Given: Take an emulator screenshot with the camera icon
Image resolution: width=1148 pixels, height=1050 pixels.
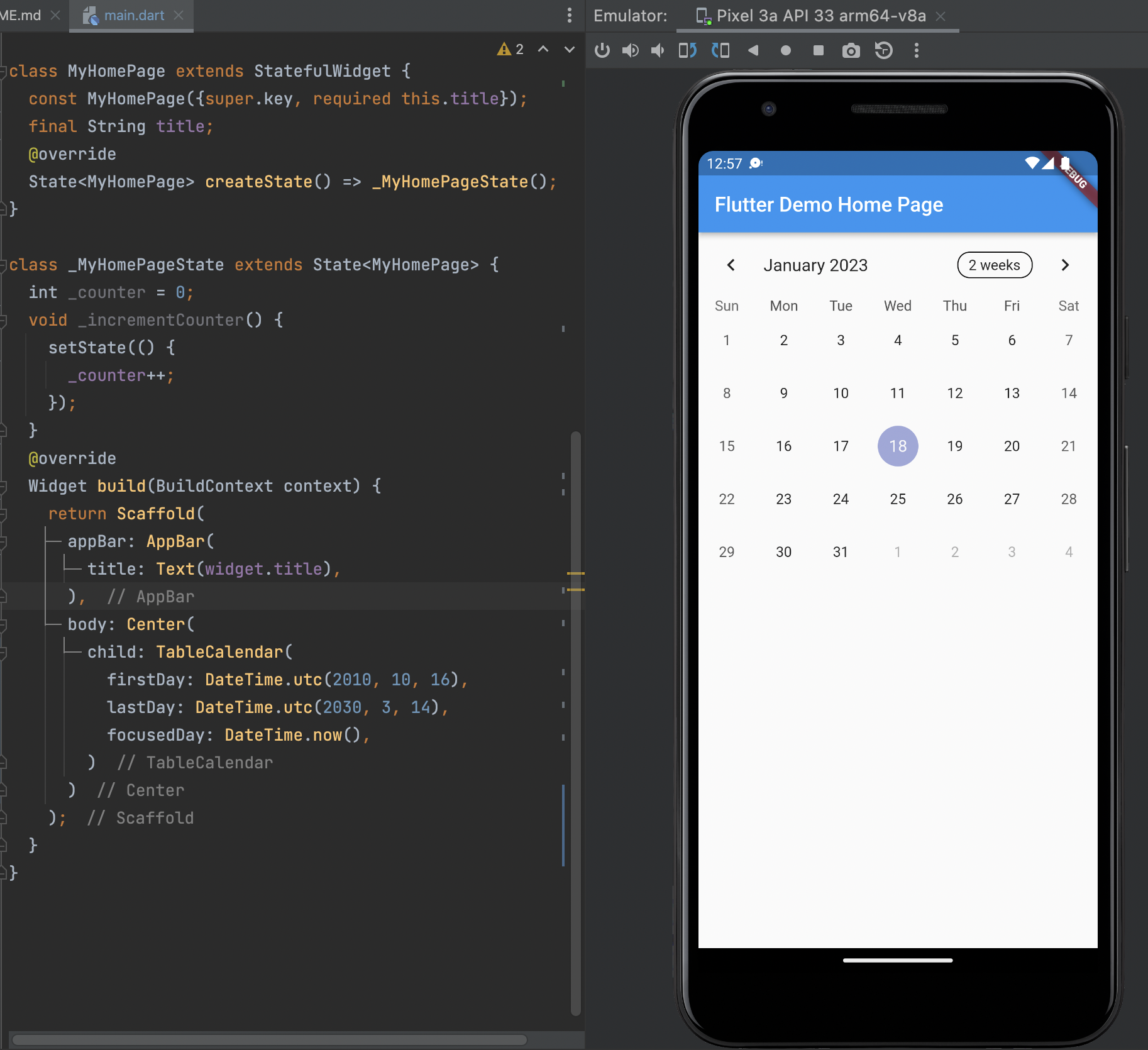Looking at the screenshot, I should click(x=851, y=50).
